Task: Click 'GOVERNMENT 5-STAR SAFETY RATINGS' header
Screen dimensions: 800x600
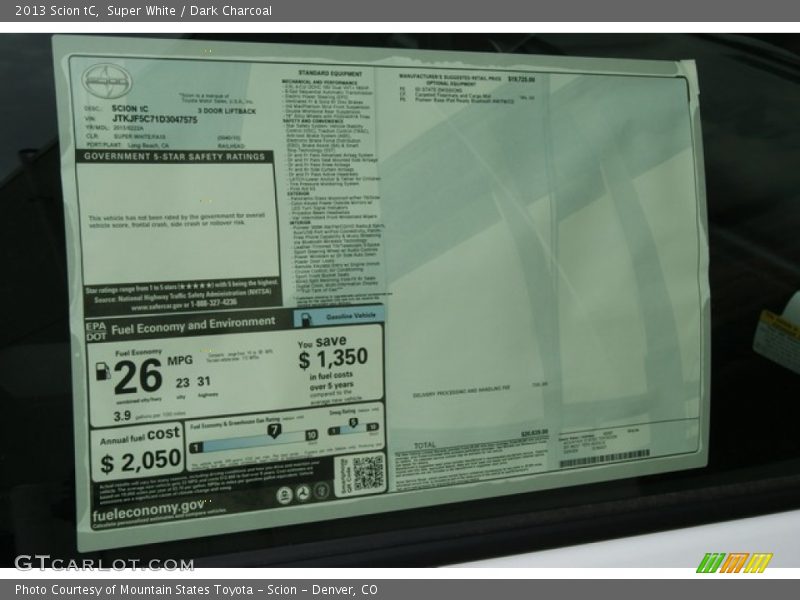Action: tap(174, 157)
